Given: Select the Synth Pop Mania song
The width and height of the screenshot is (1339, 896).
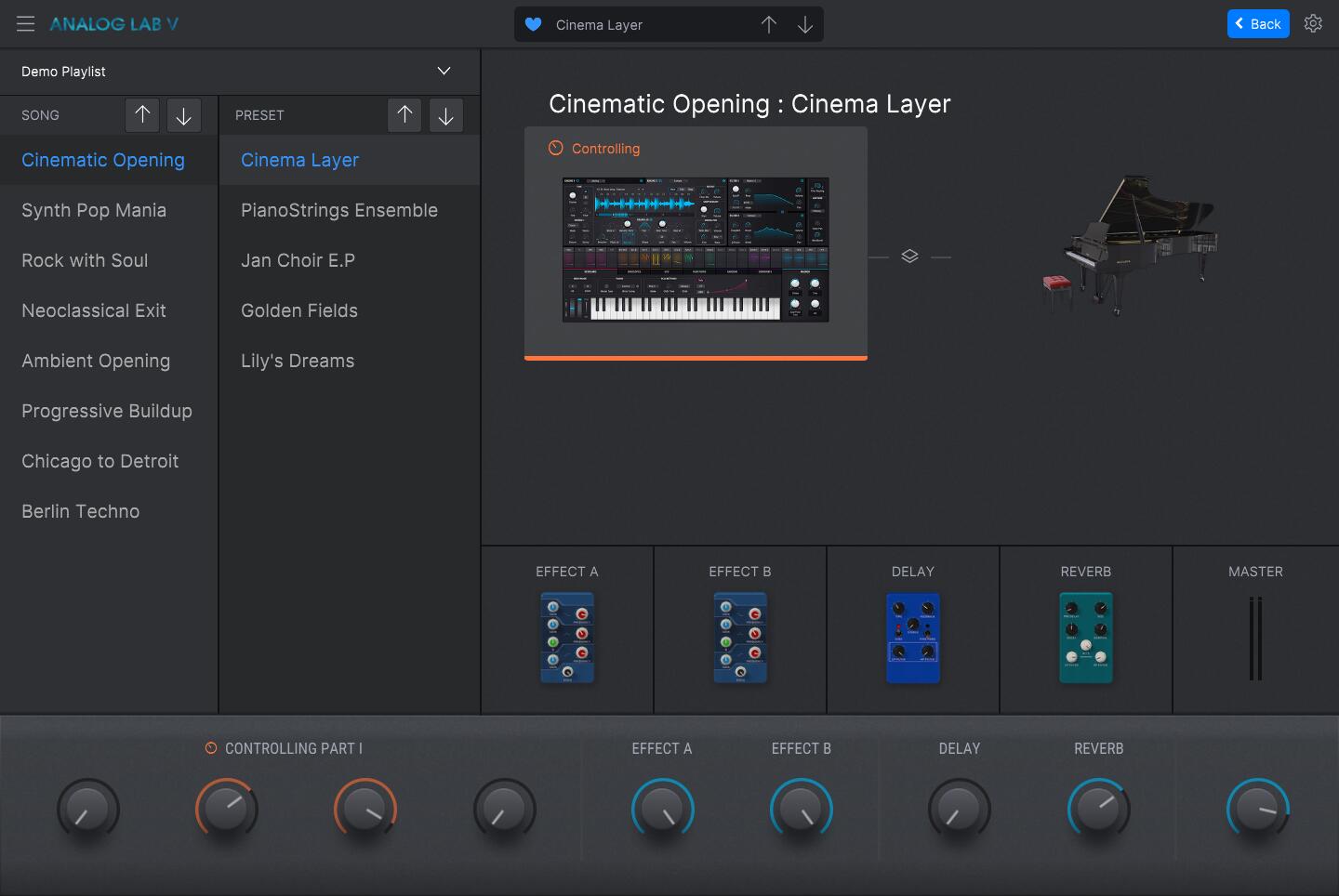Looking at the screenshot, I should tap(109, 210).
